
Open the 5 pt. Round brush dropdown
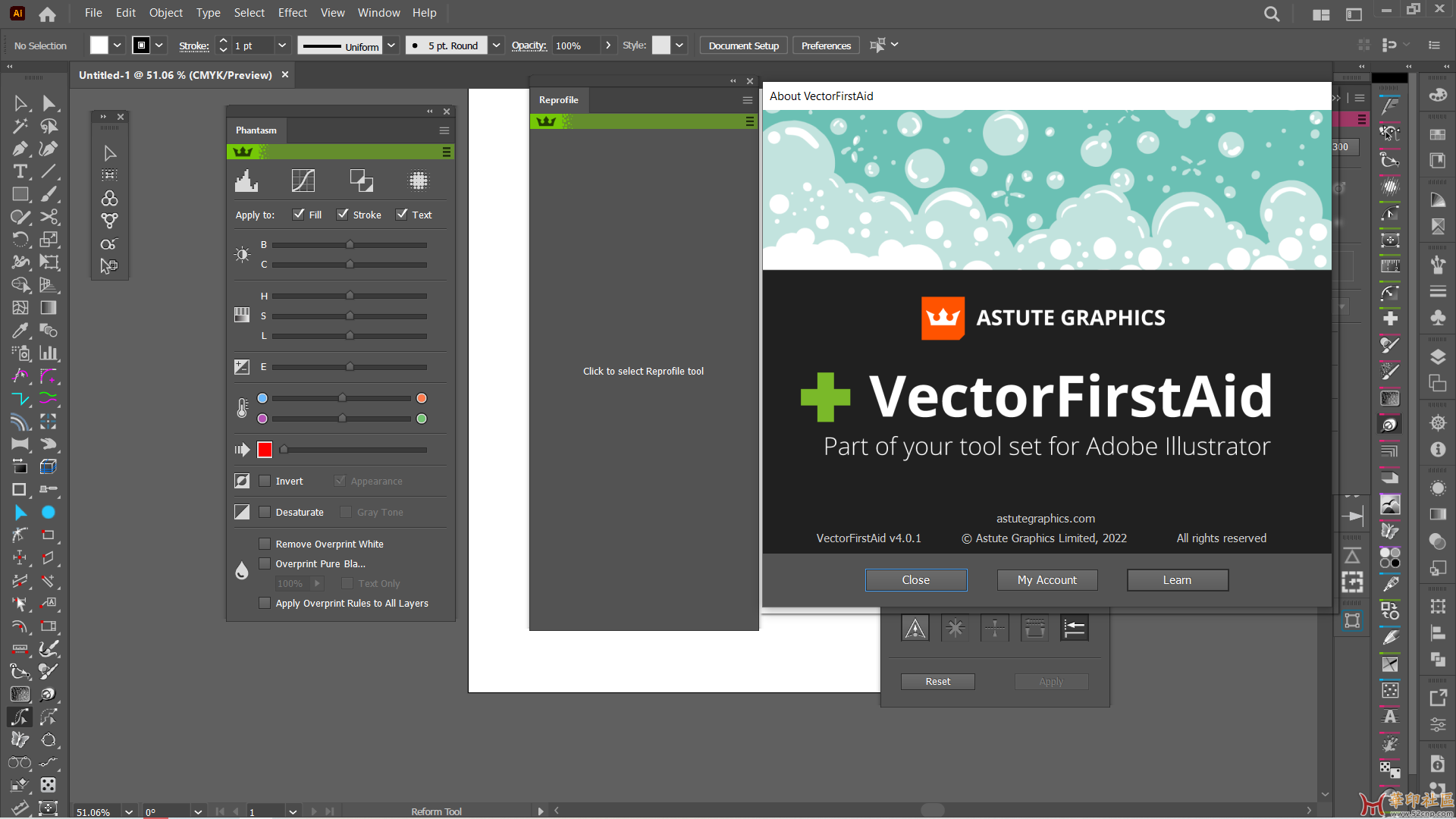point(496,45)
